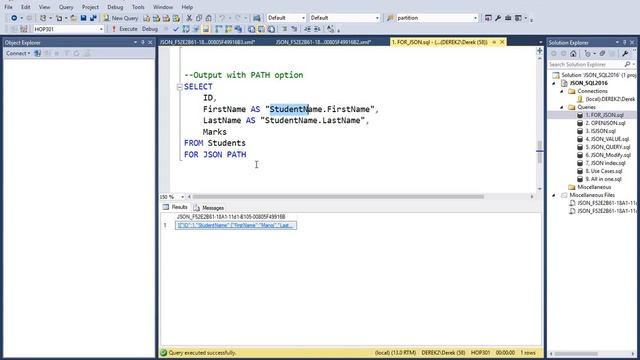
Task: Open the Connect dropdown in Object Explorer
Action: 18,53
